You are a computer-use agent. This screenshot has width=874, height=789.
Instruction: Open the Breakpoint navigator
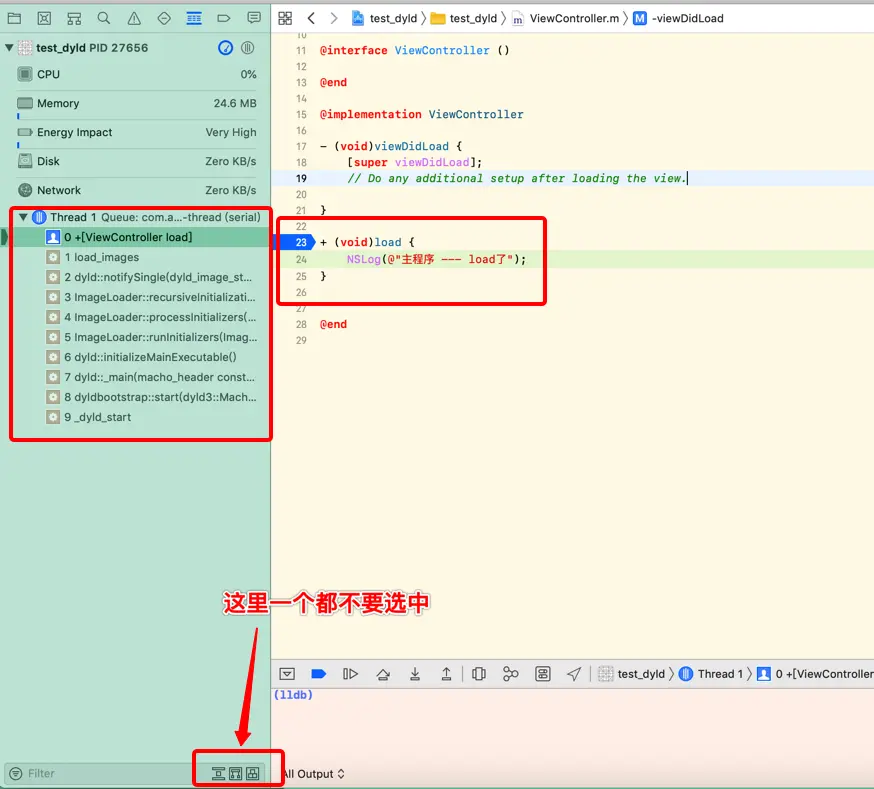224,18
